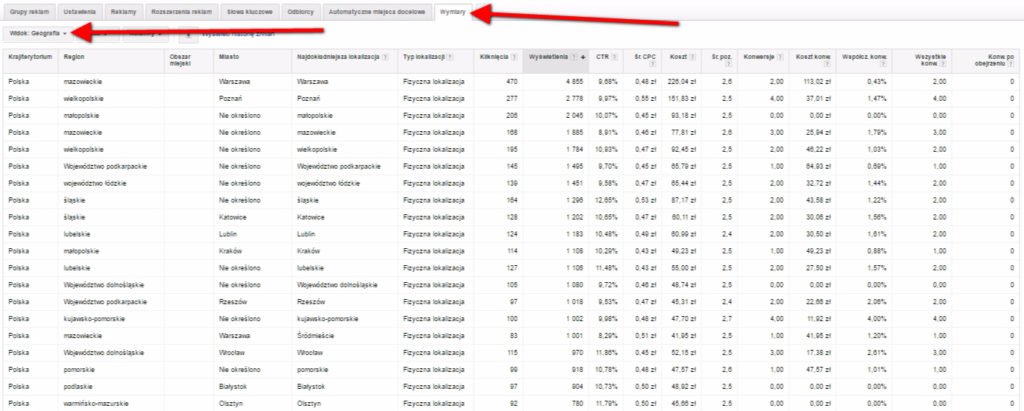Screen dimensions: 1024x411
Task: Select the Odbiorcy tab
Action: 300,12
